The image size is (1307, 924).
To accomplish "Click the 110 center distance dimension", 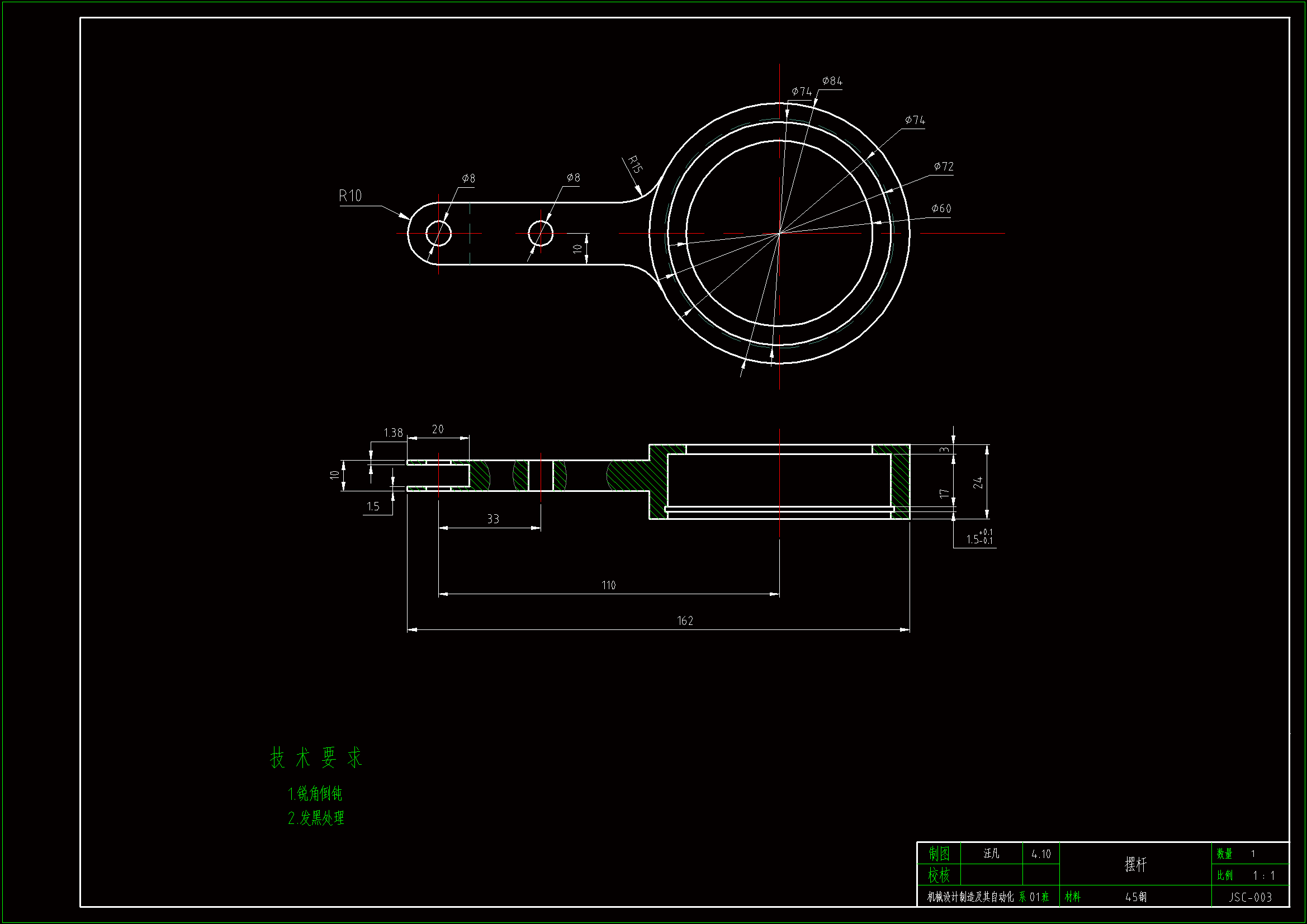I will coord(608,585).
